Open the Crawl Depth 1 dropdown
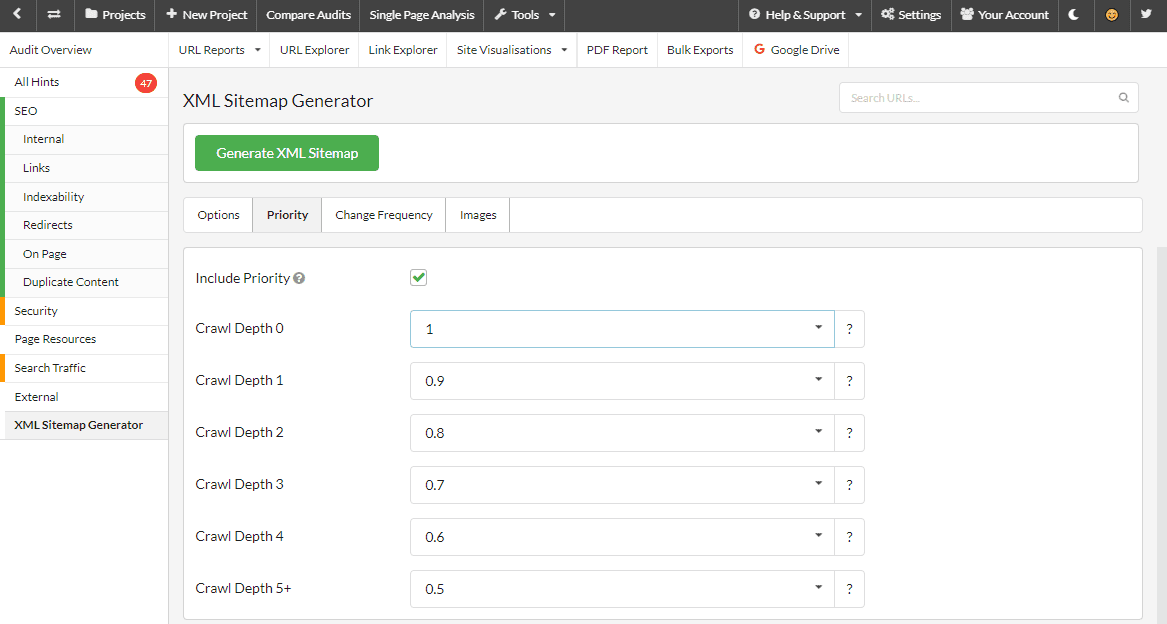Viewport: 1167px width, 624px height. pos(622,381)
